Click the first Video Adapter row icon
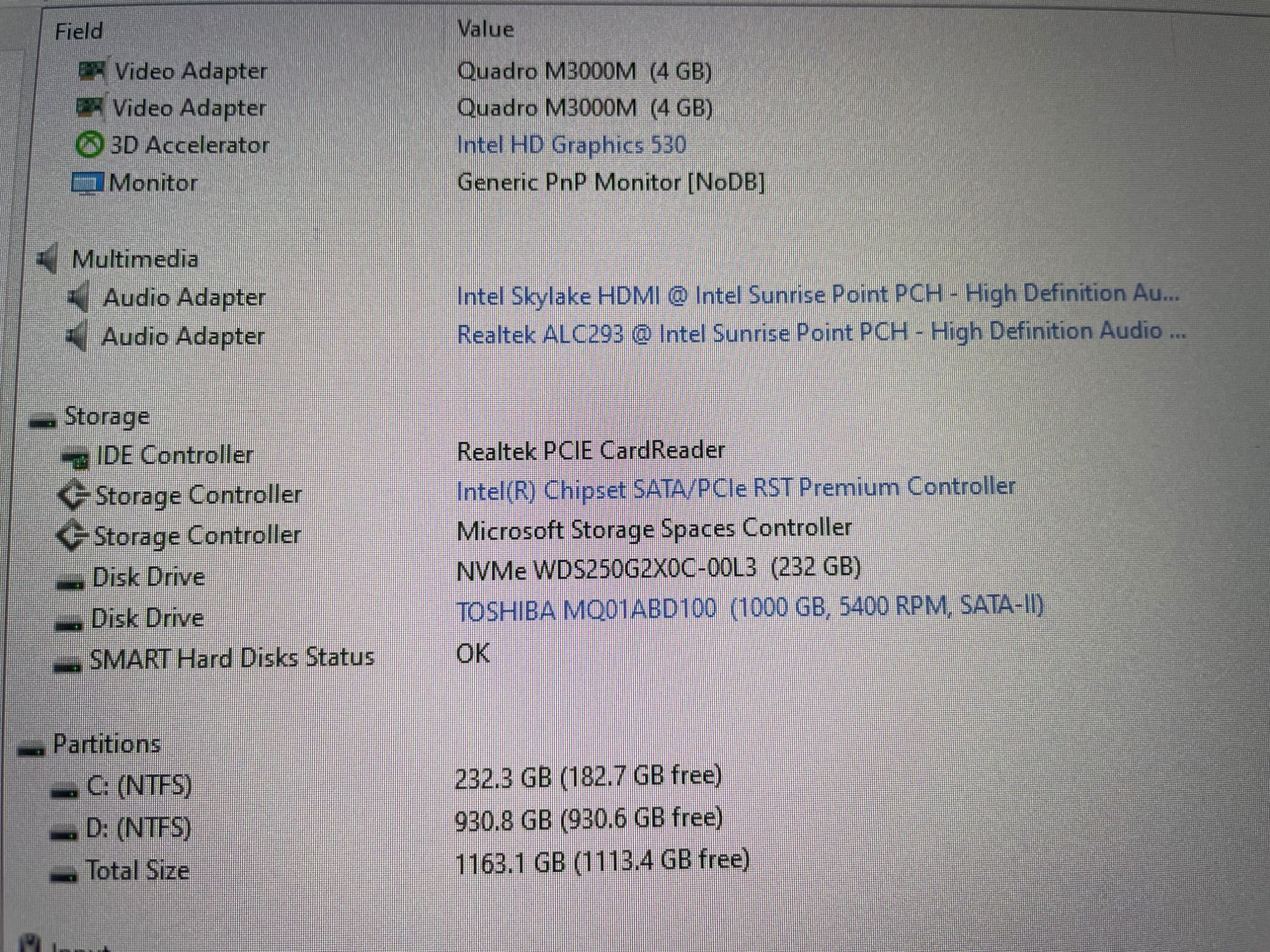This screenshot has width=1270, height=952. (91, 71)
